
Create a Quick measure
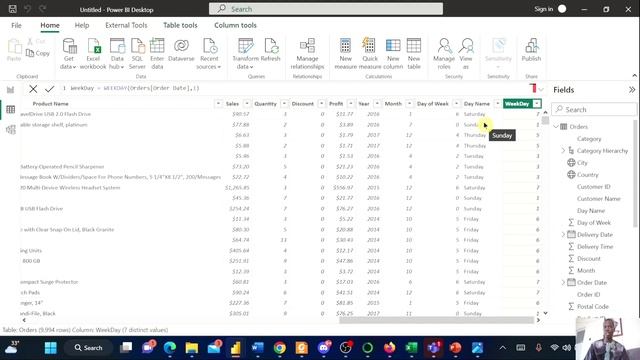tap(370, 54)
